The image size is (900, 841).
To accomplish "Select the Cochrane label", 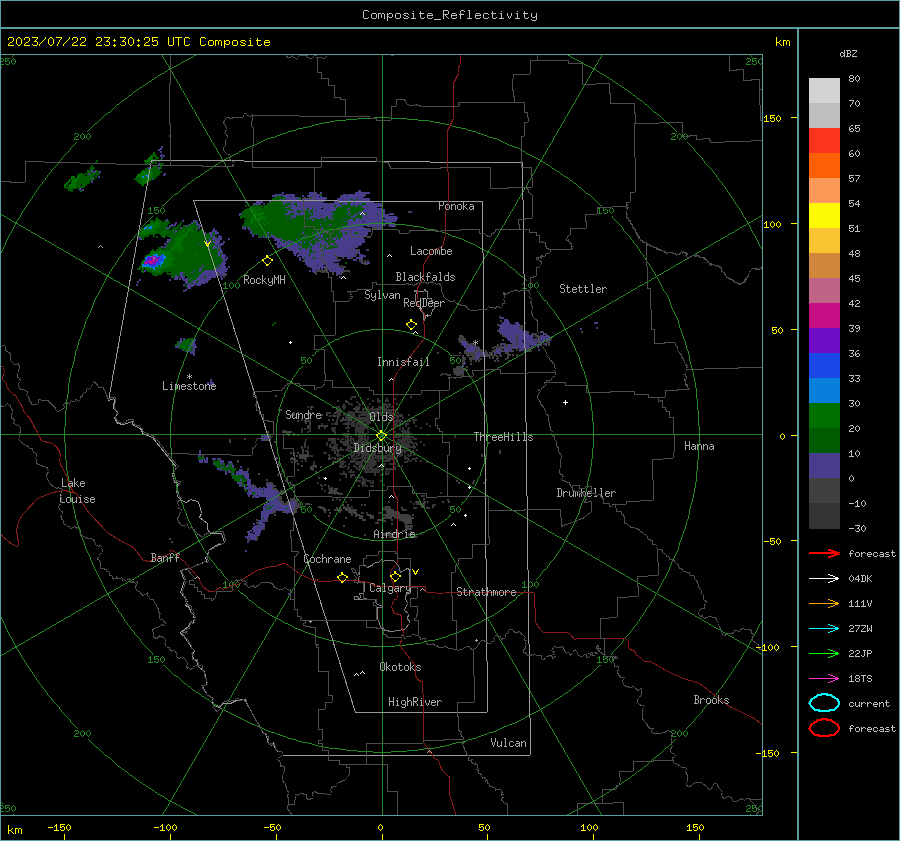I will [327, 559].
